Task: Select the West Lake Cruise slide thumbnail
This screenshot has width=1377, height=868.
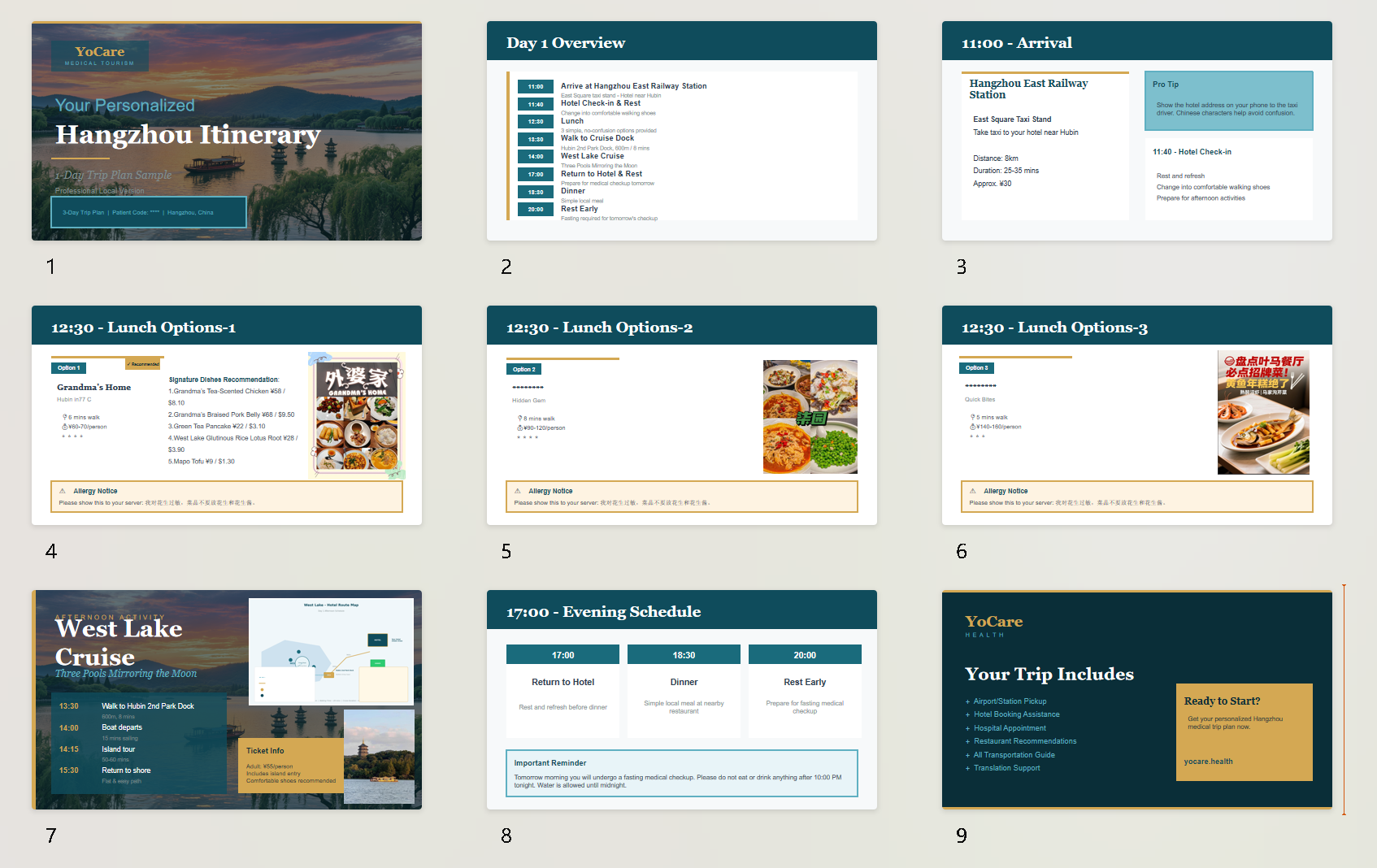Action: point(227,700)
